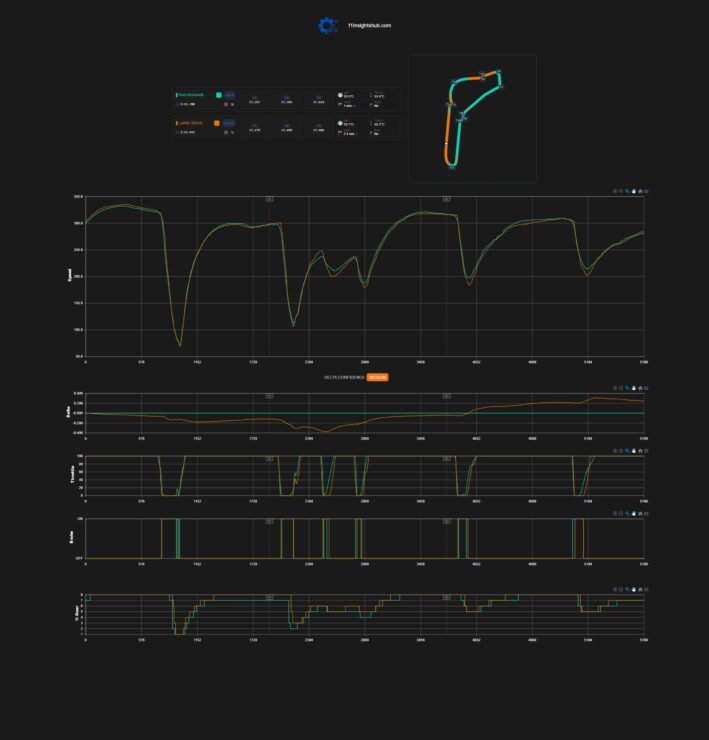Select the pan hand tool on Throttle chart
Screen dimensions: 709x740
(634, 451)
